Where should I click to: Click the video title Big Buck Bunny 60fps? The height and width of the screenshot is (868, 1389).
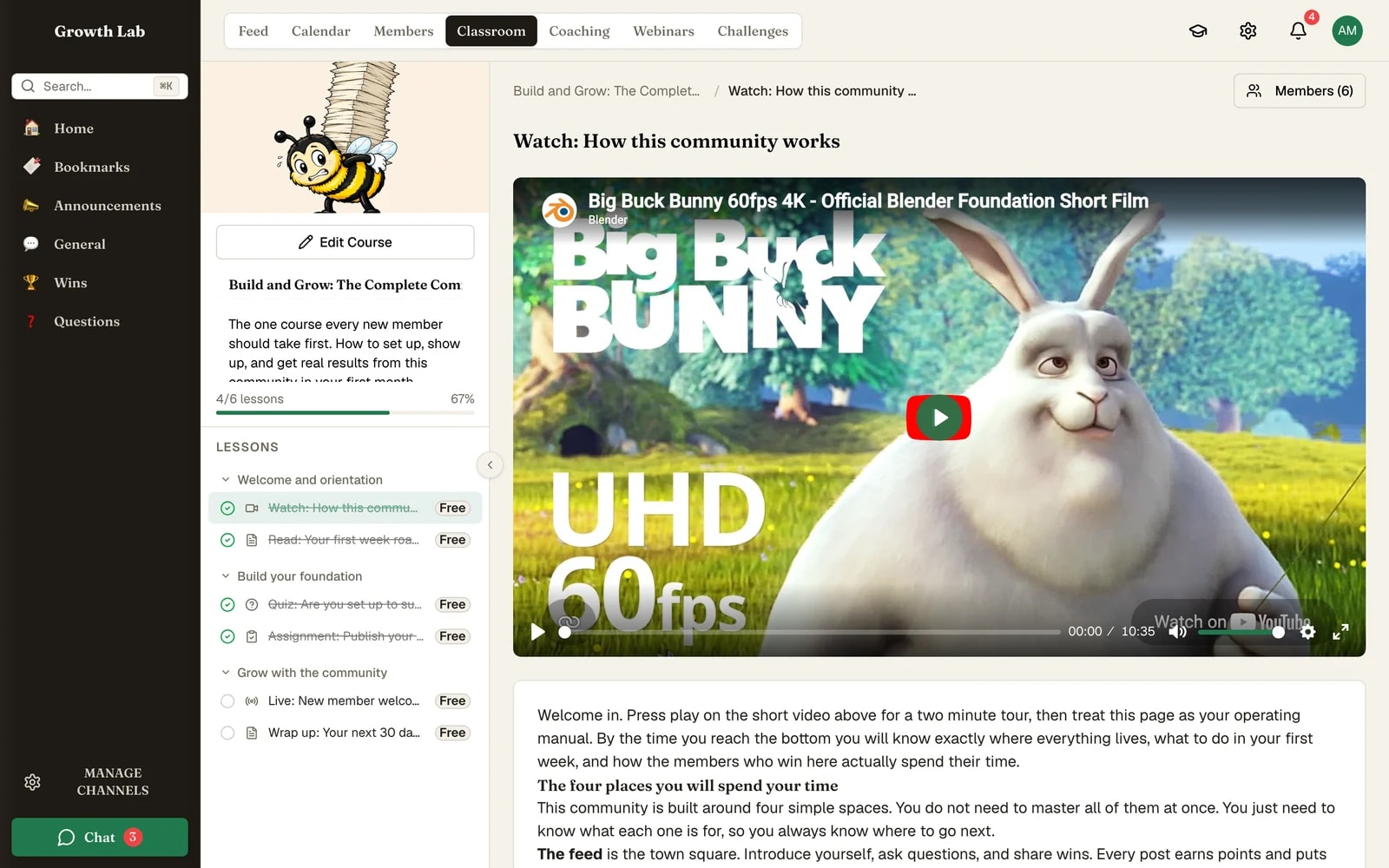(868, 201)
